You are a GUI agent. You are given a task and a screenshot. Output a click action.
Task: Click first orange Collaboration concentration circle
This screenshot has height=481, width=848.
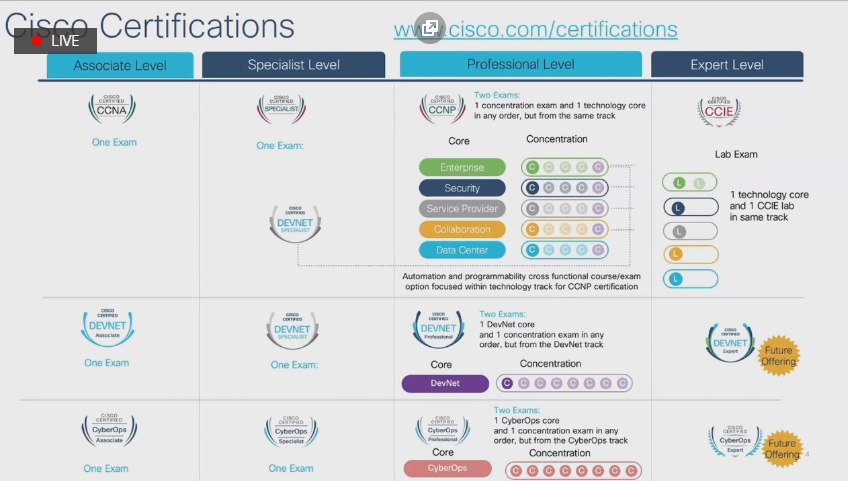pos(532,229)
